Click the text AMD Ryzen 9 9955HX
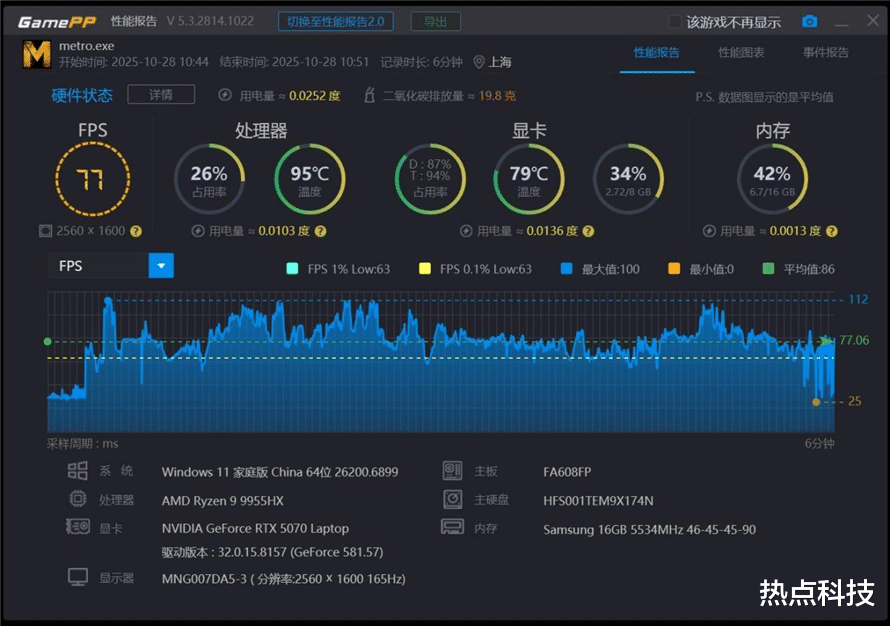Screen dimensions: 890x626 pos(222,501)
